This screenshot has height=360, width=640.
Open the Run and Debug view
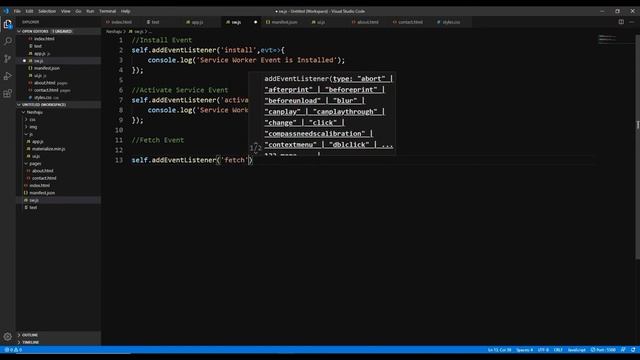pyautogui.click(x=8, y=76)
